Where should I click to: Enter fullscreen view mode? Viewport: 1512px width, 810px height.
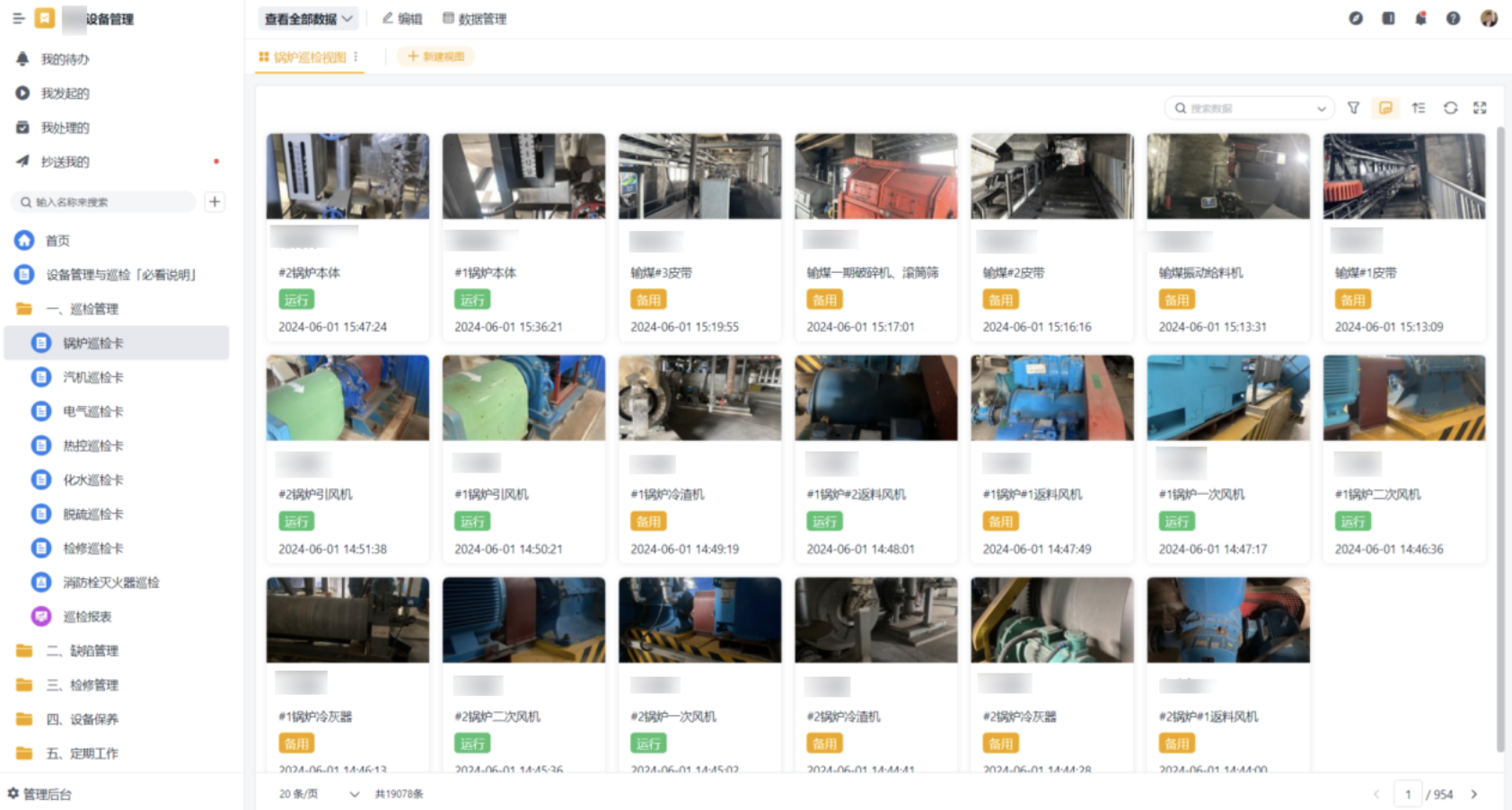click(x=1480, y=108)
